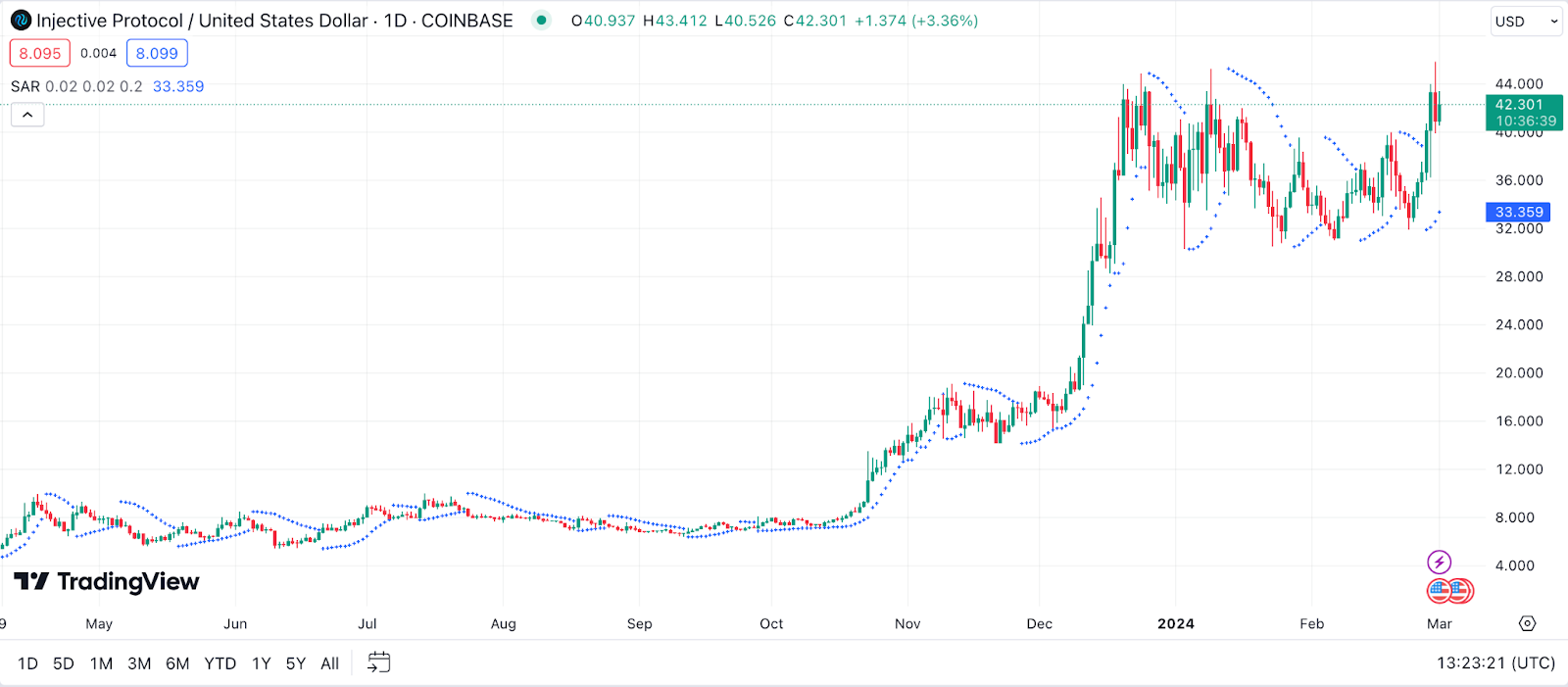Choose the 6M time range
1568x687 pixels.
(177, 663)
